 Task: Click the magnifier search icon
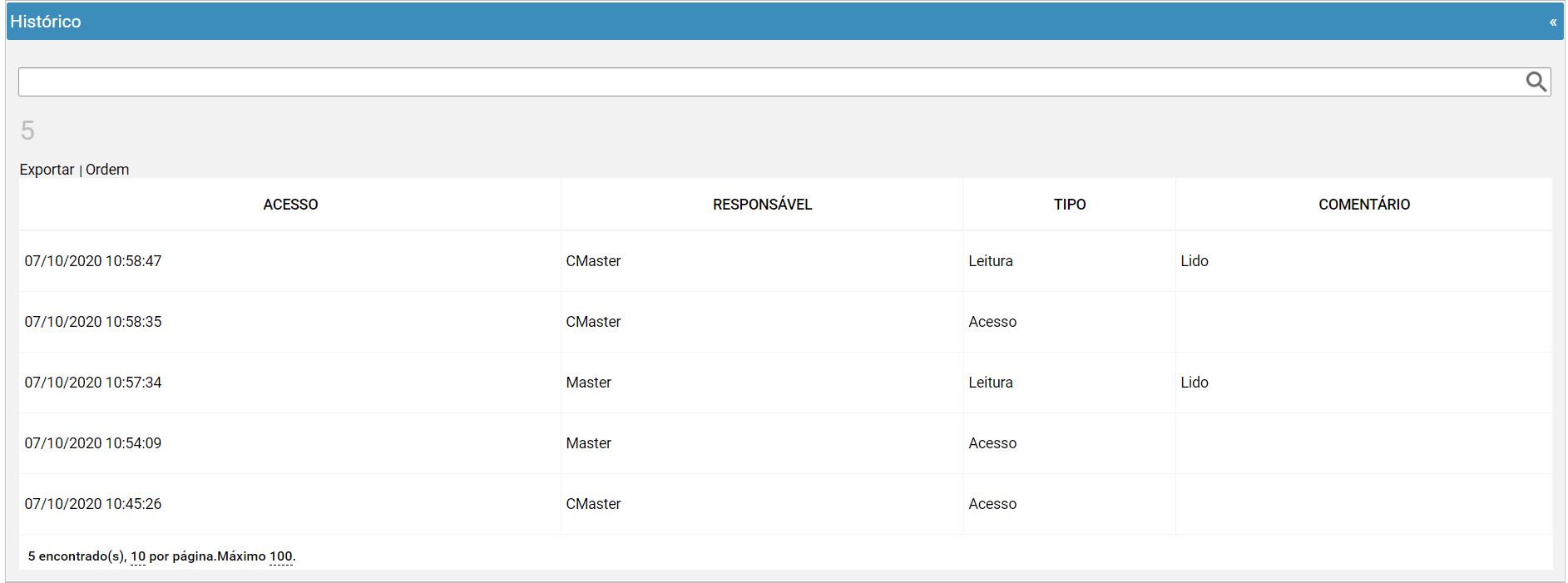[1536, 82]
